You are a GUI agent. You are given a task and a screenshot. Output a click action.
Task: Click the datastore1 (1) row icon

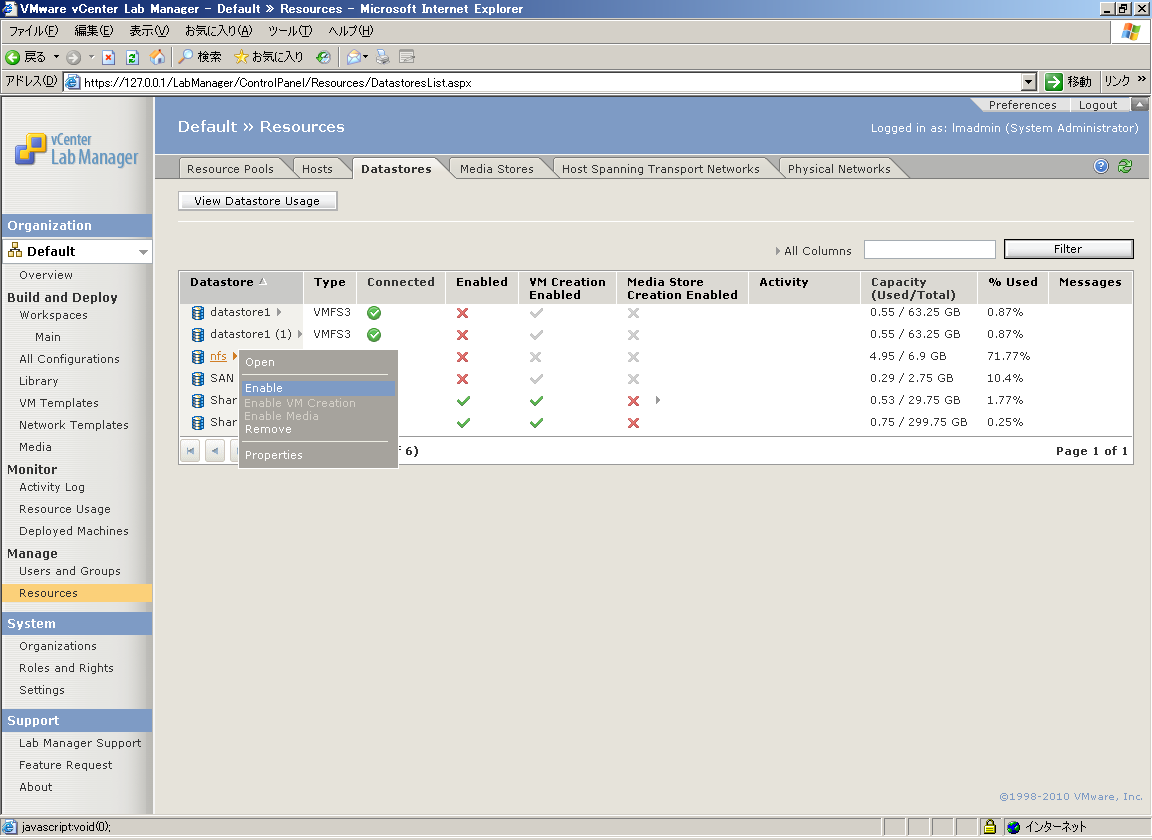point(198,334)
